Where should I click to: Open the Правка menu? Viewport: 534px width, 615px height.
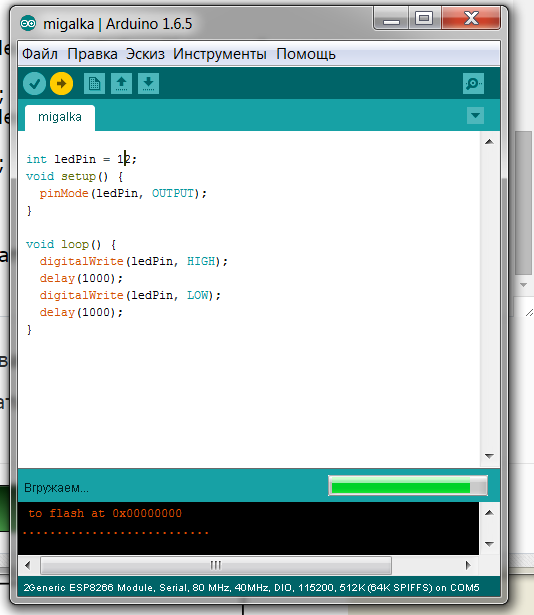click(92, 54)
